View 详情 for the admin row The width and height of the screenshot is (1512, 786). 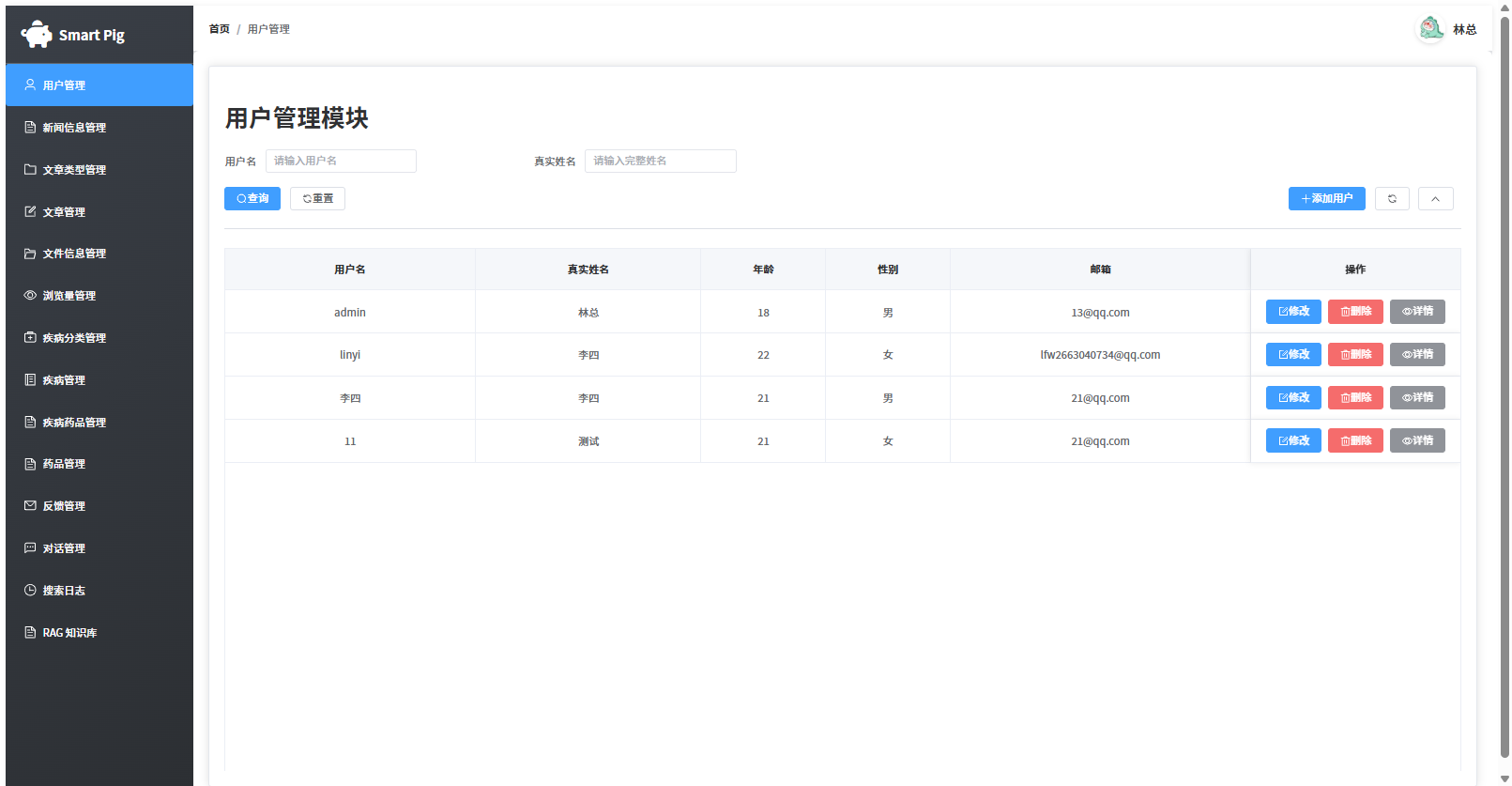pos(1417,312)
